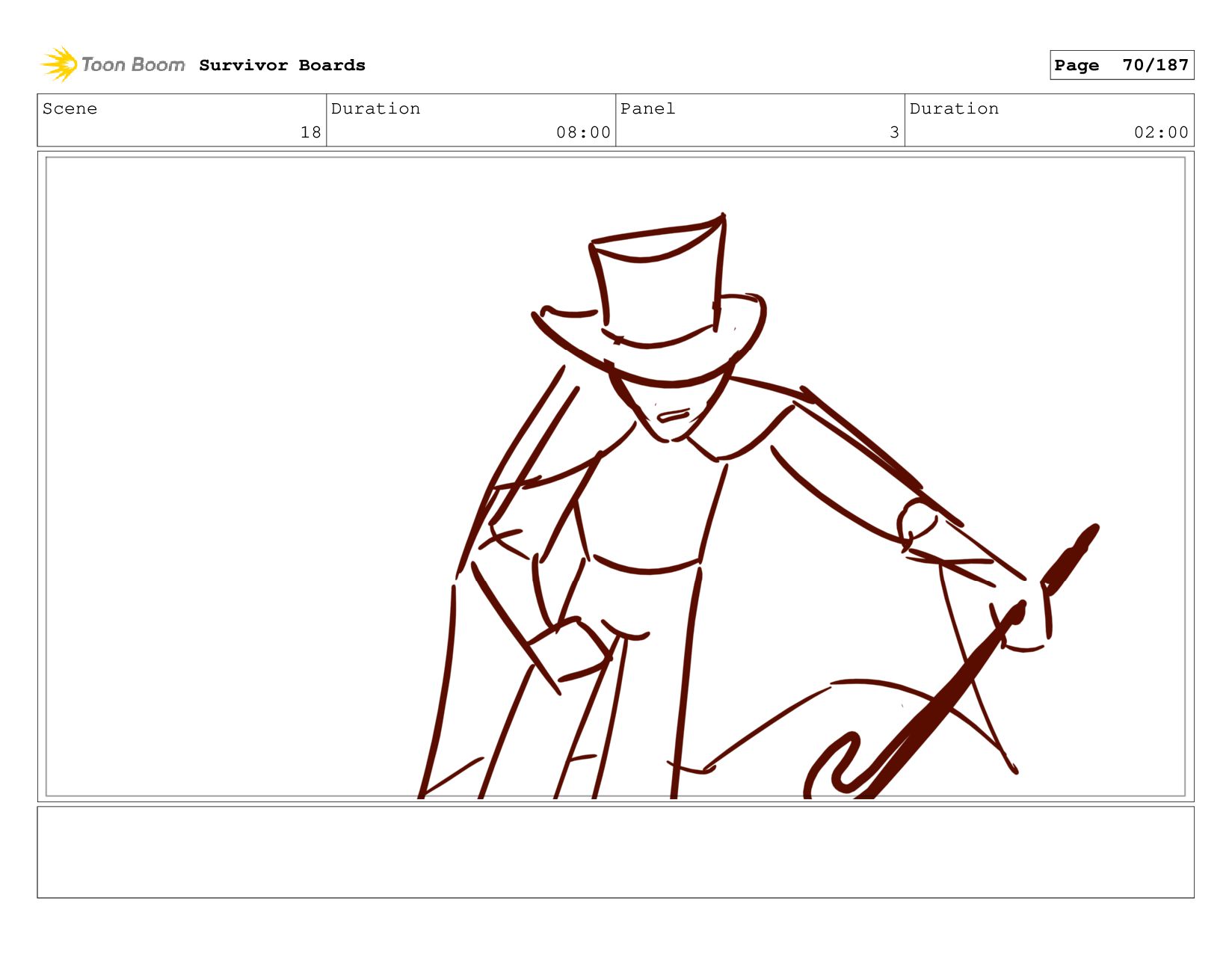The height and width of the screenshot is (954, 1232).
Task: Select panel number 3
Action: pos(894,132)
